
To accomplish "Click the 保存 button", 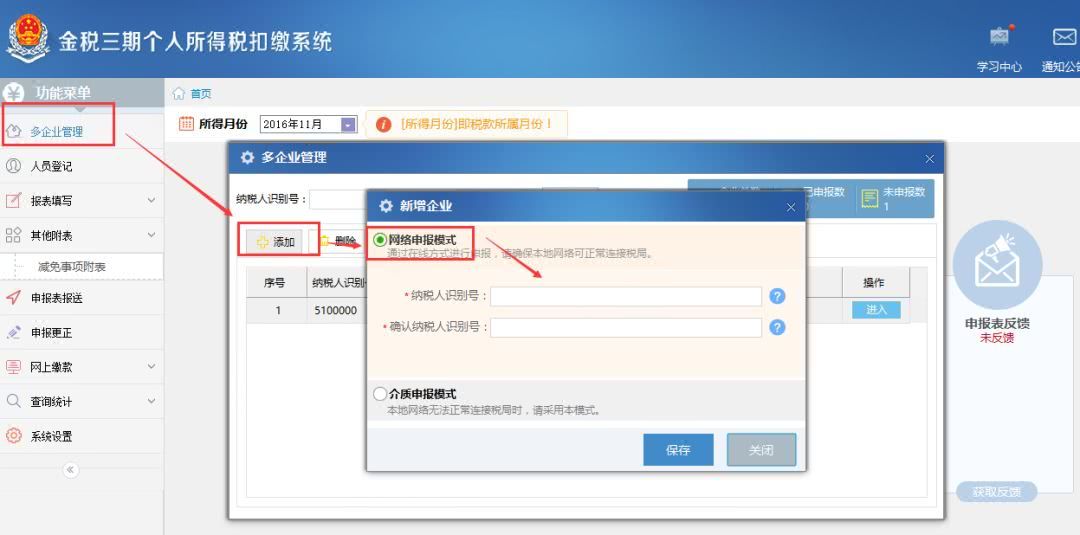I will pyautogui.click(x=678, y=450).
